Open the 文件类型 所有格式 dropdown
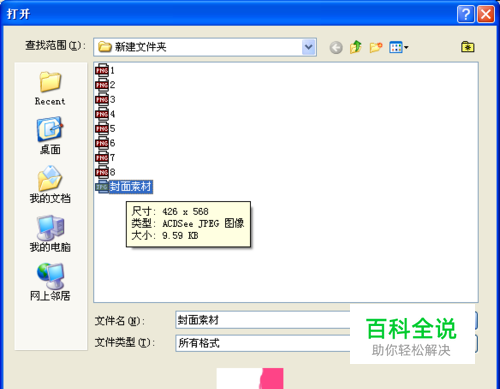 coord(263,343)
